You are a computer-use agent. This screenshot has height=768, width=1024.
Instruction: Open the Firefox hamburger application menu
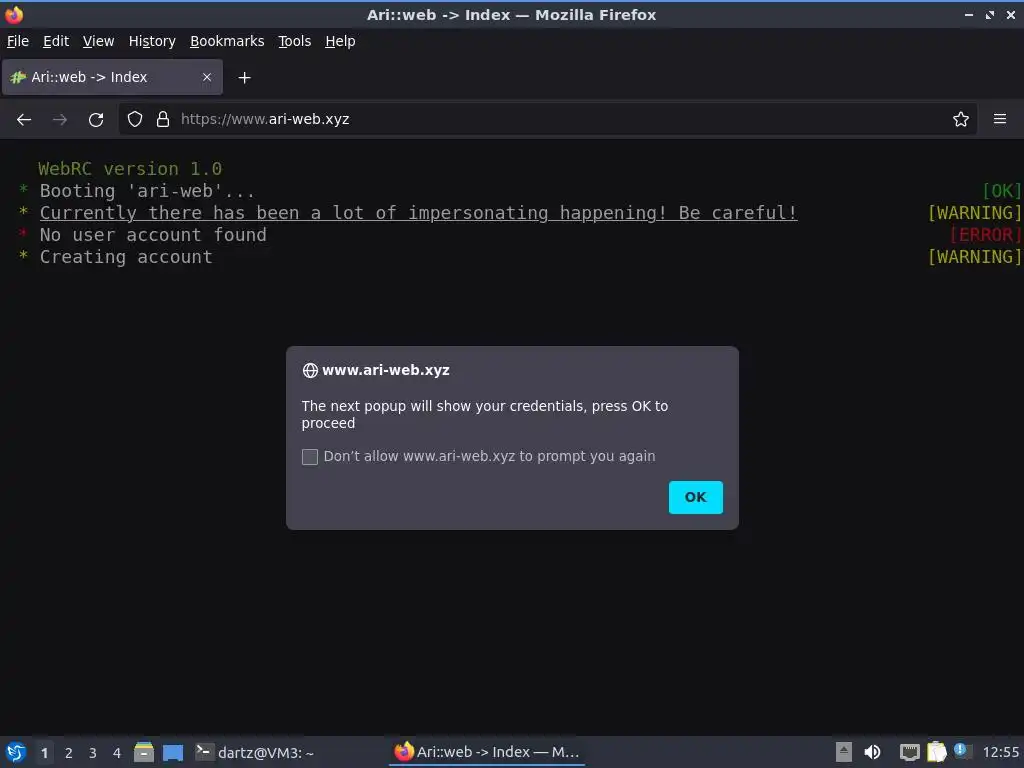1000,119
